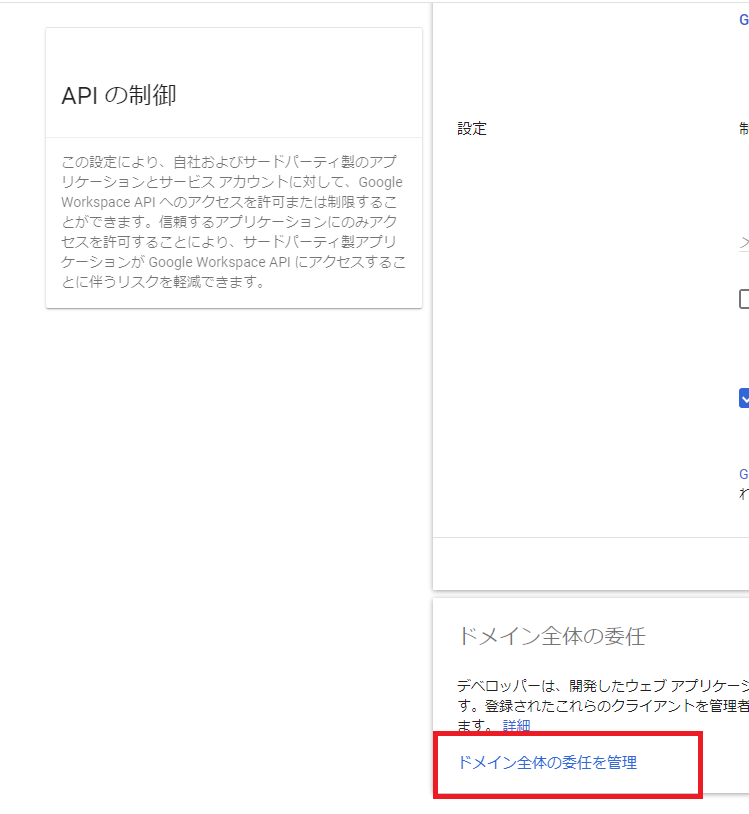Click the truncated 制 text beside 設定
Image resolution: width=749 pixels, height=814 pixels.
coord(743,129)
